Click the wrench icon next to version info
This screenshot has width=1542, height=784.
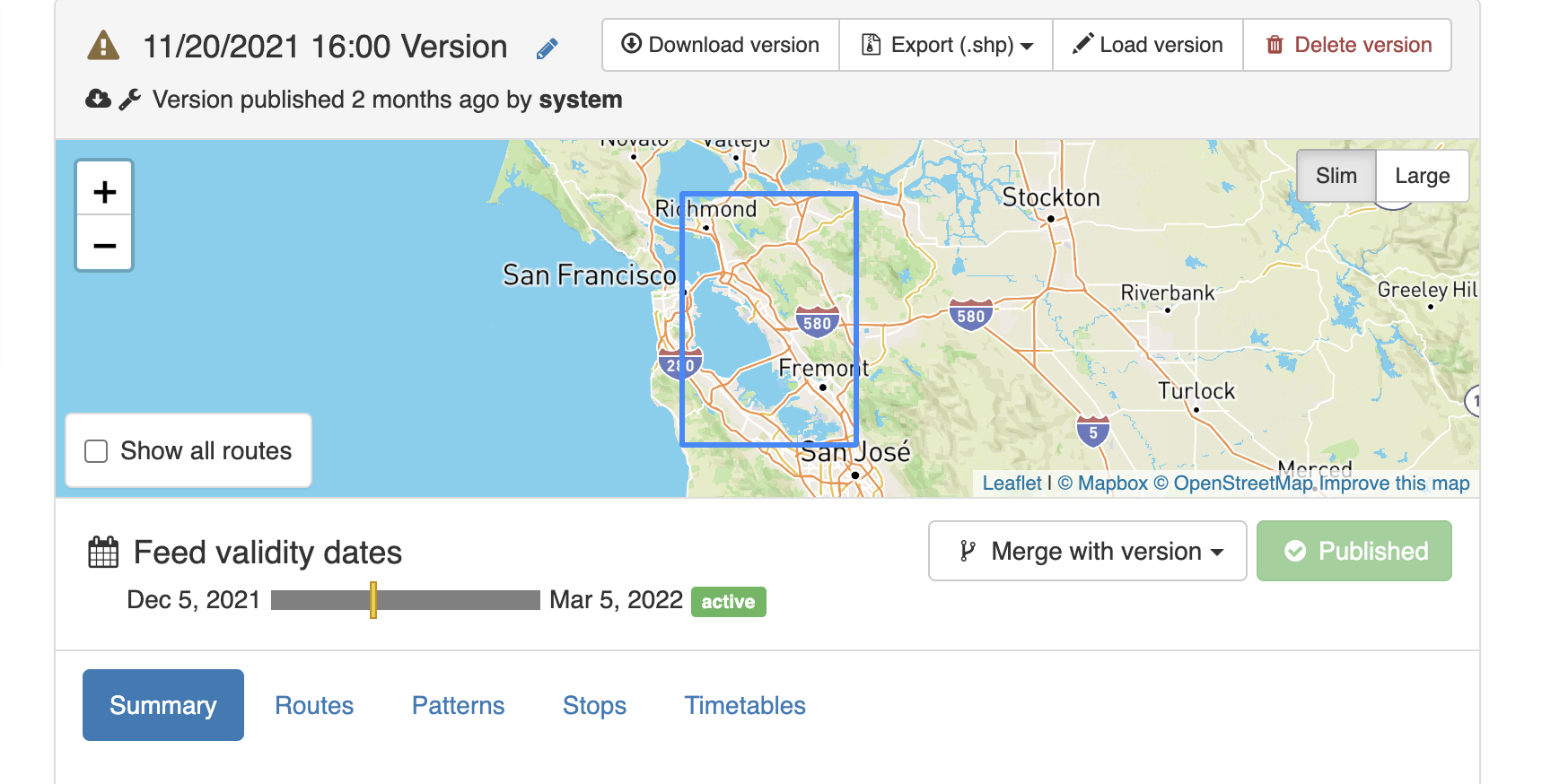(x=130, y=99)
